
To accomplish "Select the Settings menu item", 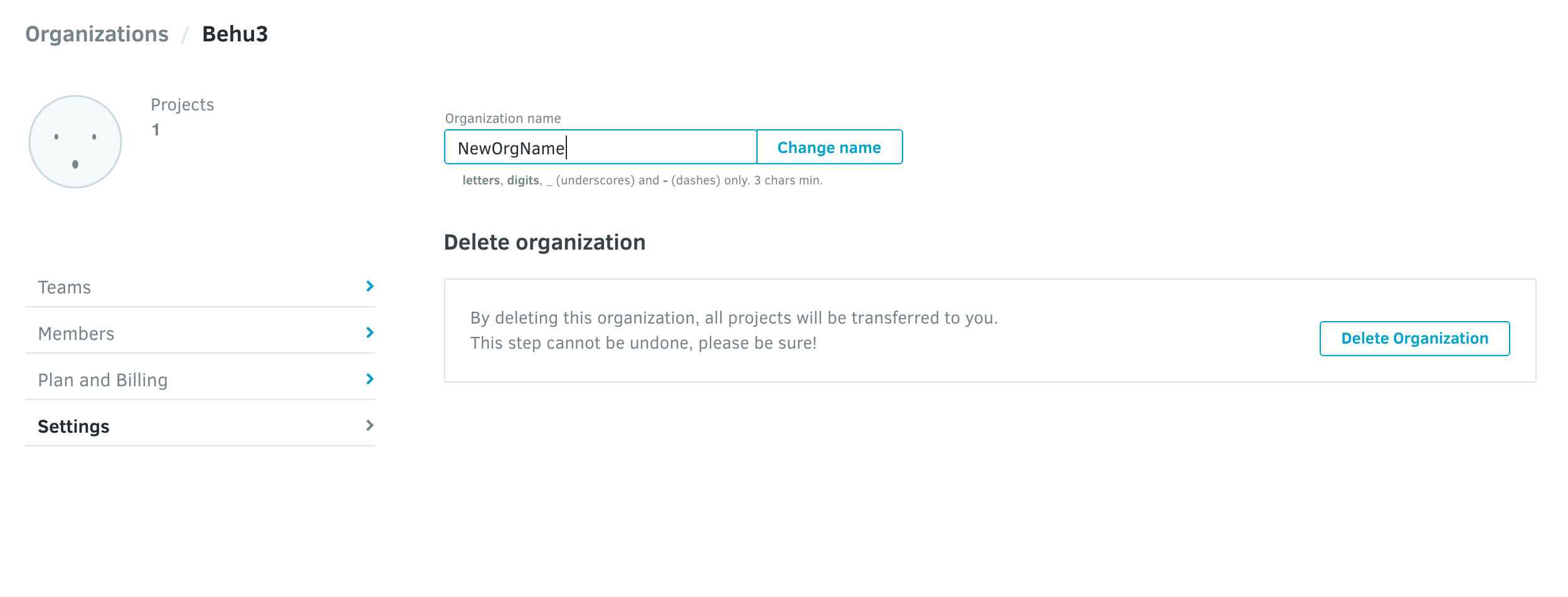I will click(x=73, y=427).
